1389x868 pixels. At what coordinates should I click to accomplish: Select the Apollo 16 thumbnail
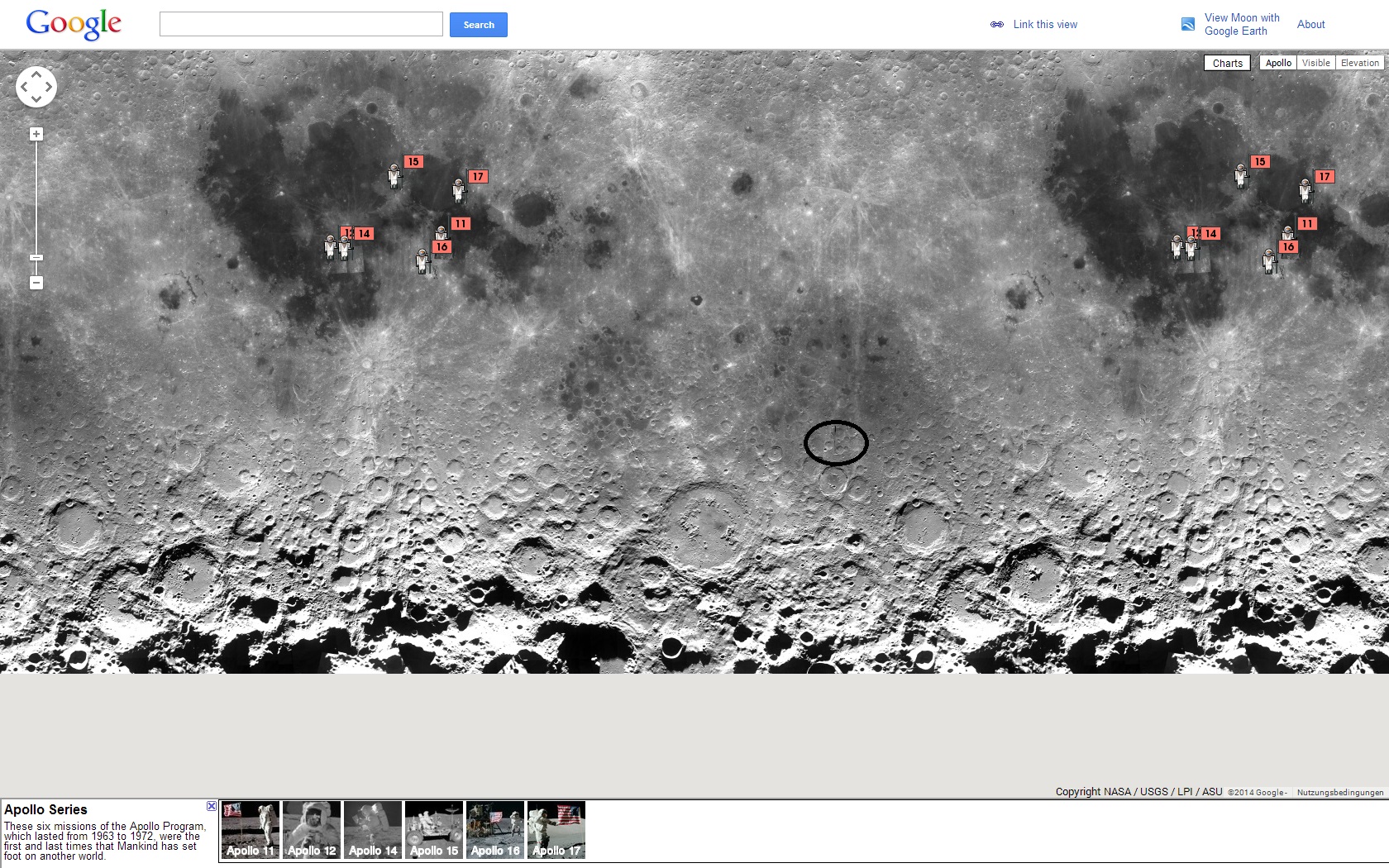pos(495,830)
